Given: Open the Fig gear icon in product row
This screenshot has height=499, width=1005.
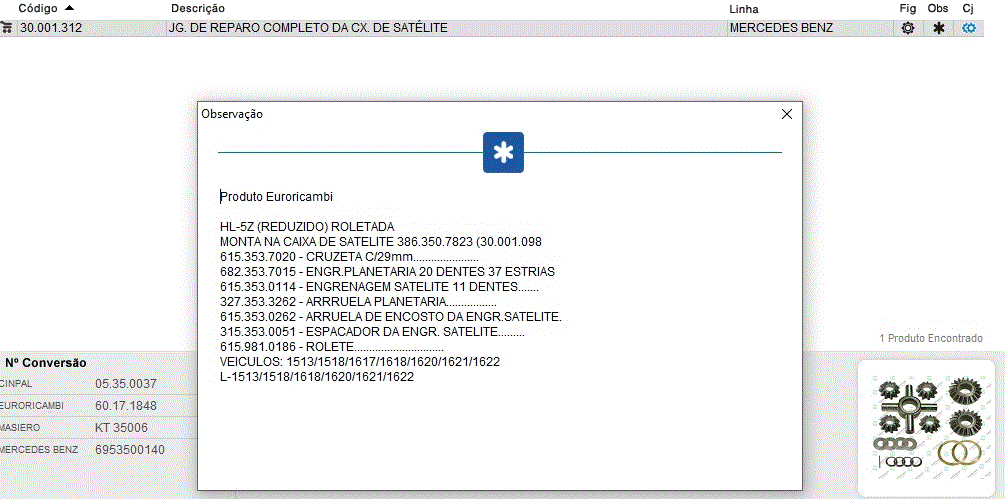Looking at the screenshot, I should [x=907, y=28].
